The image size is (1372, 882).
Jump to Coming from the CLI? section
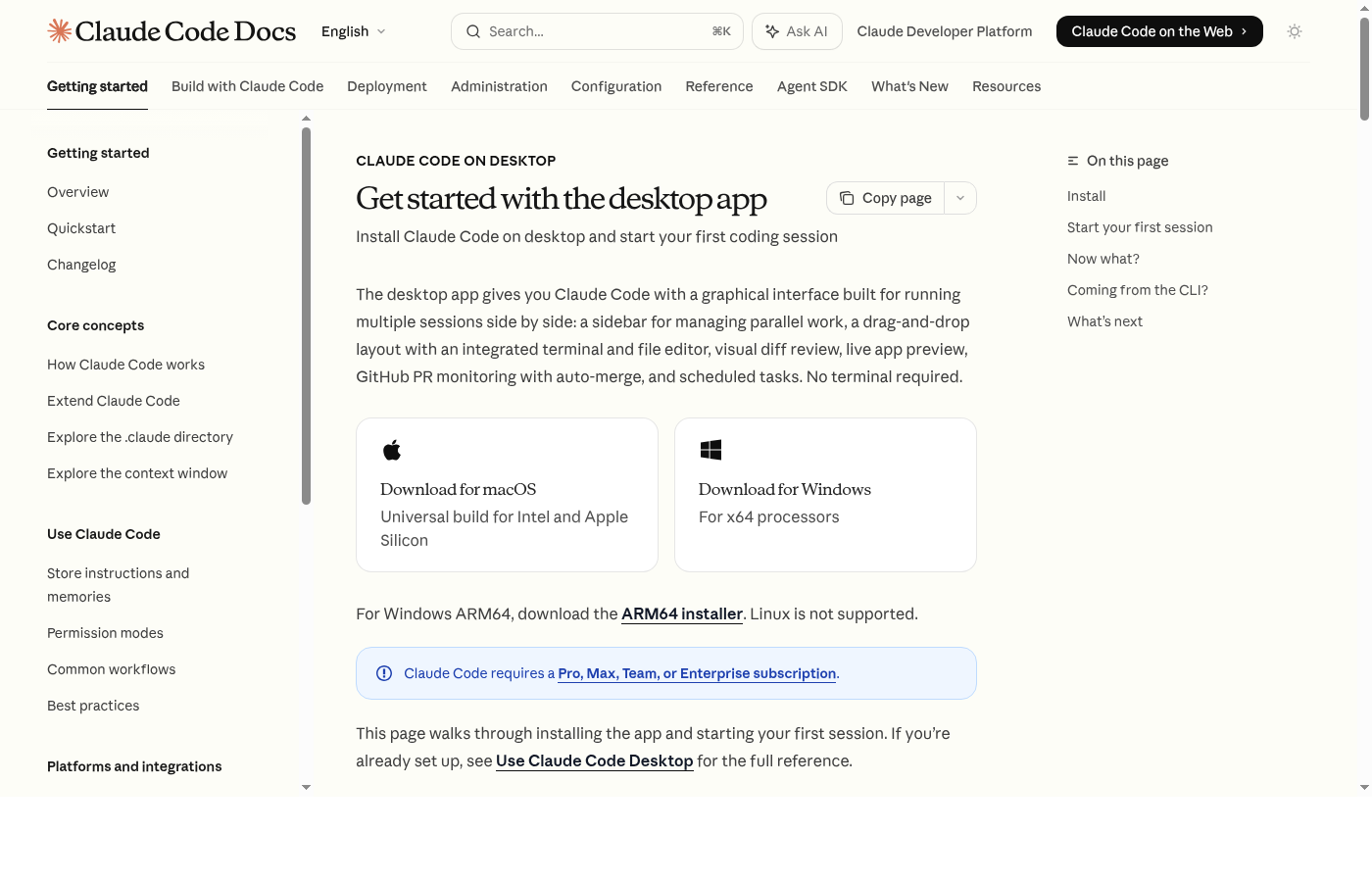(1138, 290)
